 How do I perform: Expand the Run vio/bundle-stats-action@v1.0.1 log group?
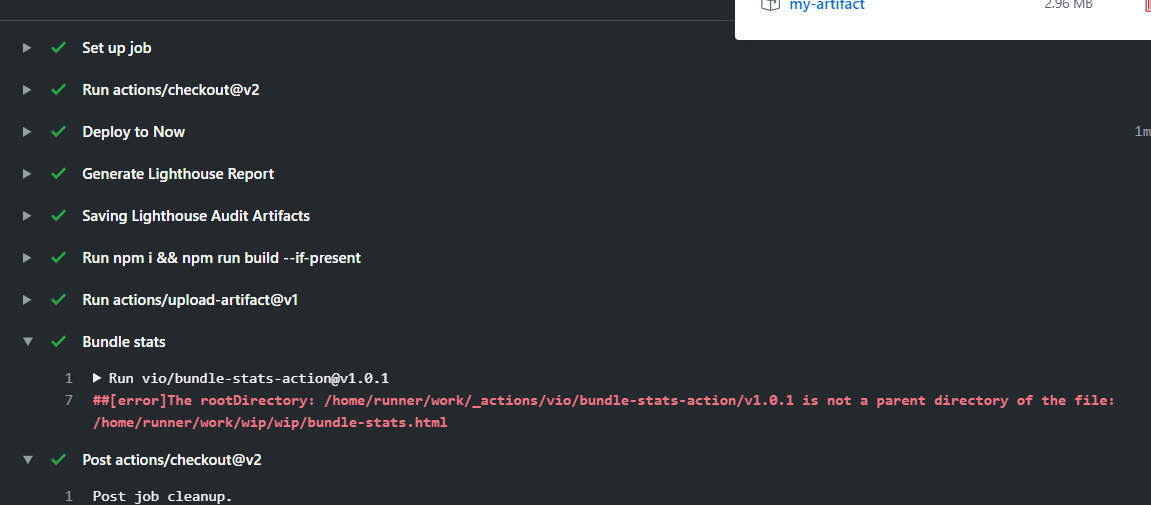97,379
